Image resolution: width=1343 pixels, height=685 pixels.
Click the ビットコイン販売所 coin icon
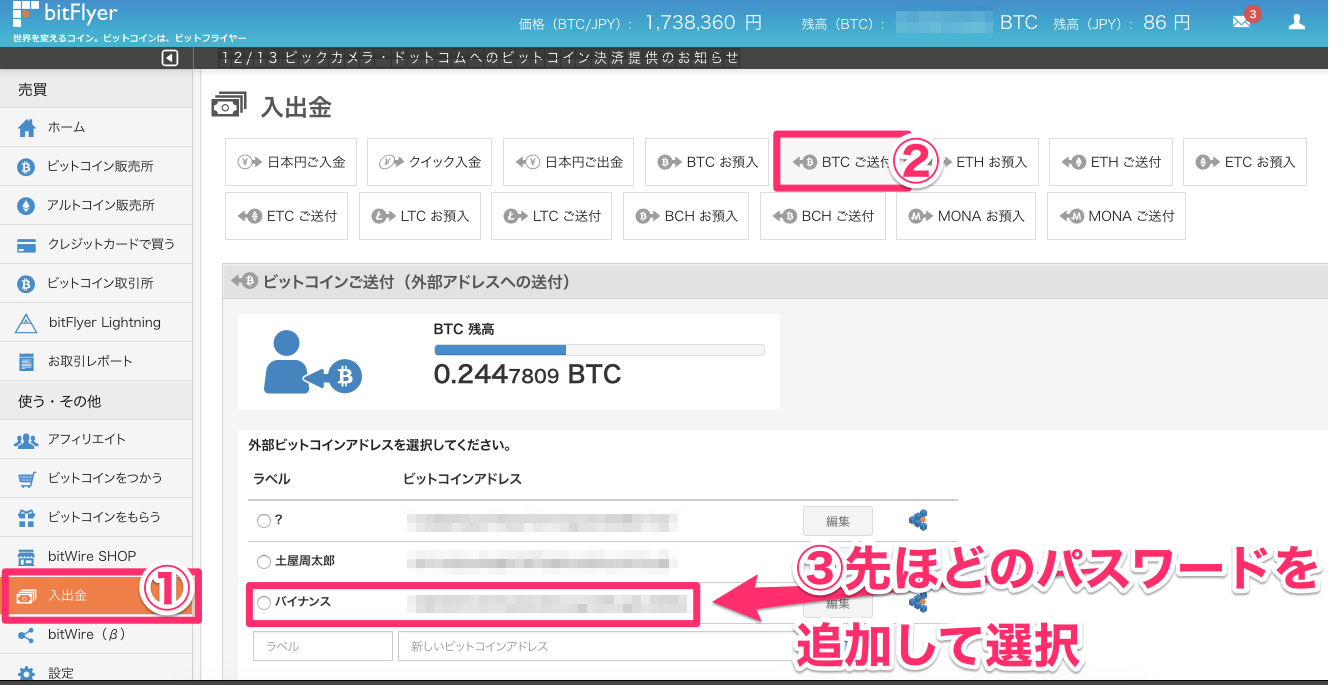[27, 166]
